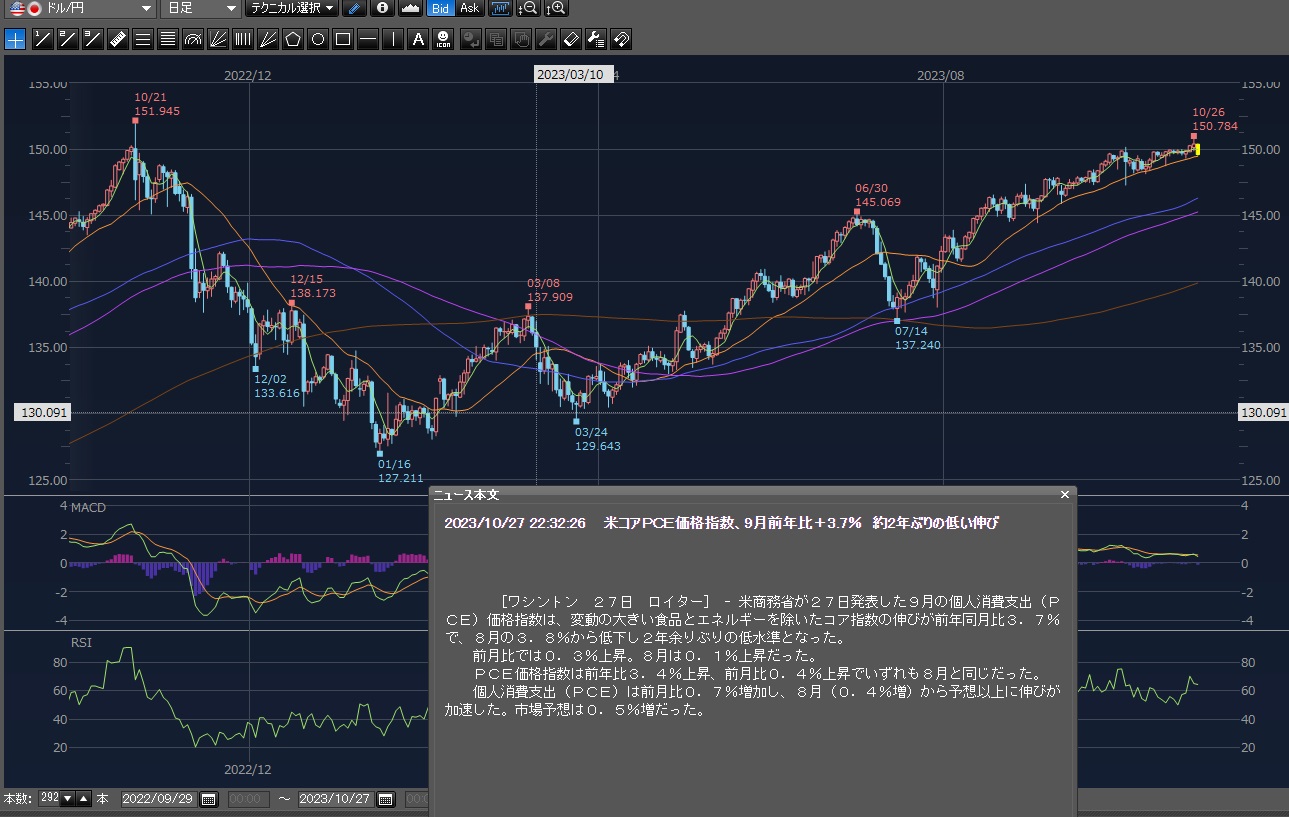1289x817 pixels.
Task: Click the 2023/10/27 end date field
Action: tap(335, 799)
